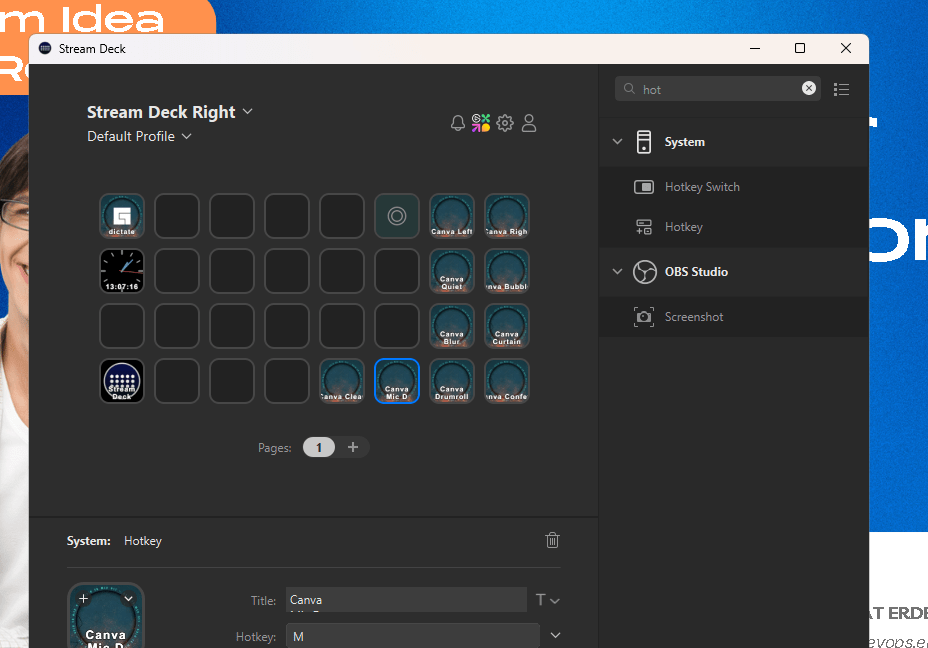Image resolution: width=928 pixels, height=648 pixels.
Task: Select the Stream Deck app key
Action: pos(122,381)
